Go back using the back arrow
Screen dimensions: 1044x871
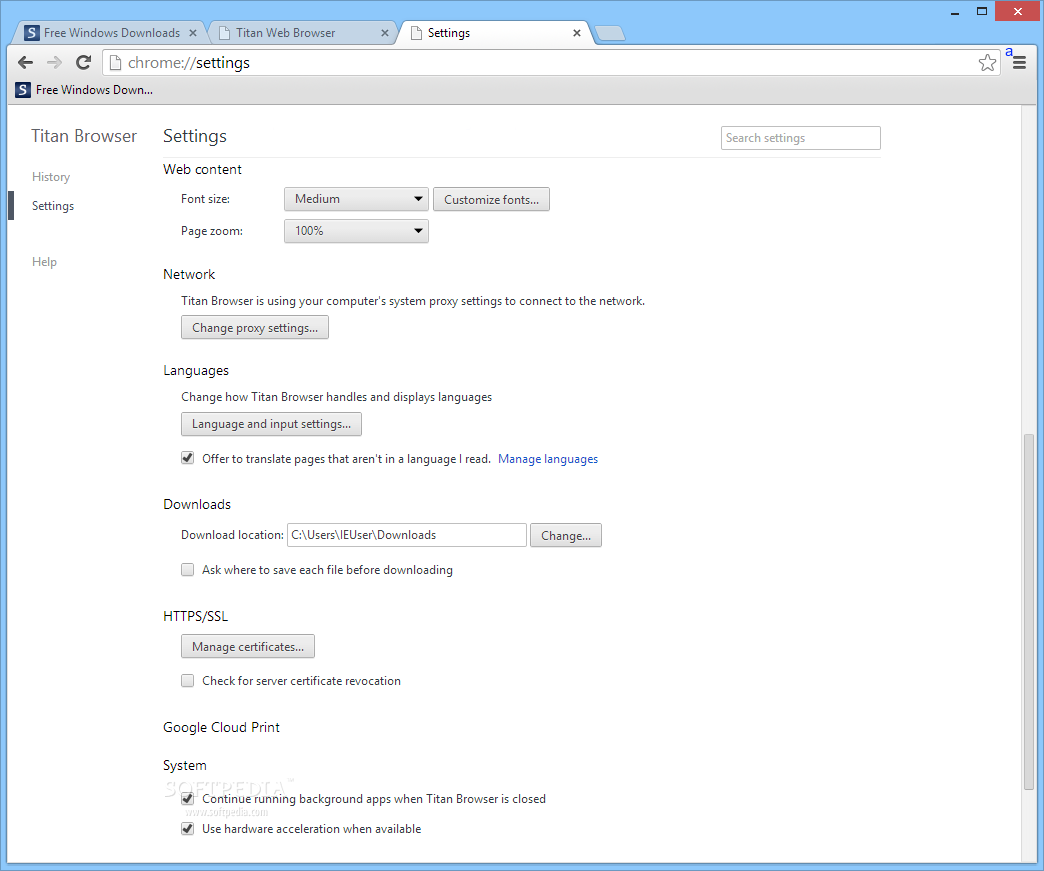pos(25,63)
